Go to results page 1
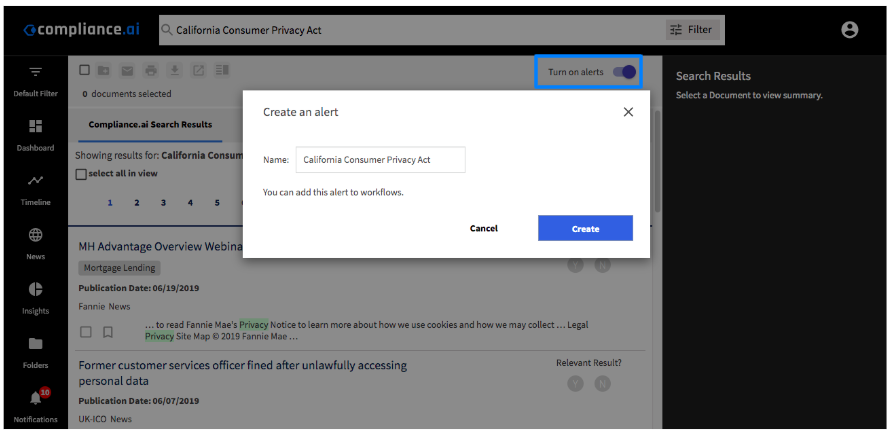This screenshot has width=891, height=437. point(110,203)
